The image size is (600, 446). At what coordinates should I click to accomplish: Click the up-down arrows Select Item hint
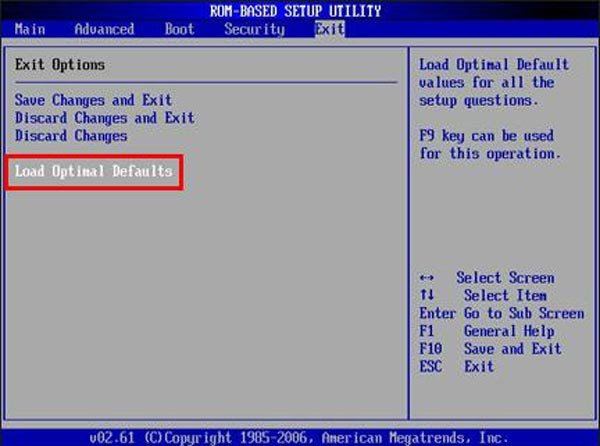click(x=483, y=295)
